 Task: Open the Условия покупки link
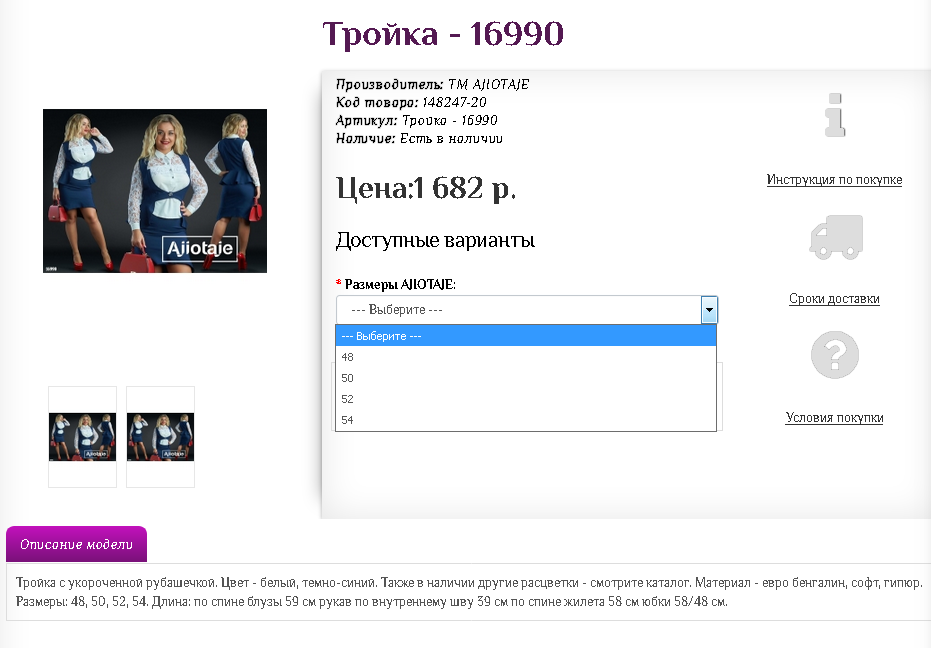click(834, 418)
